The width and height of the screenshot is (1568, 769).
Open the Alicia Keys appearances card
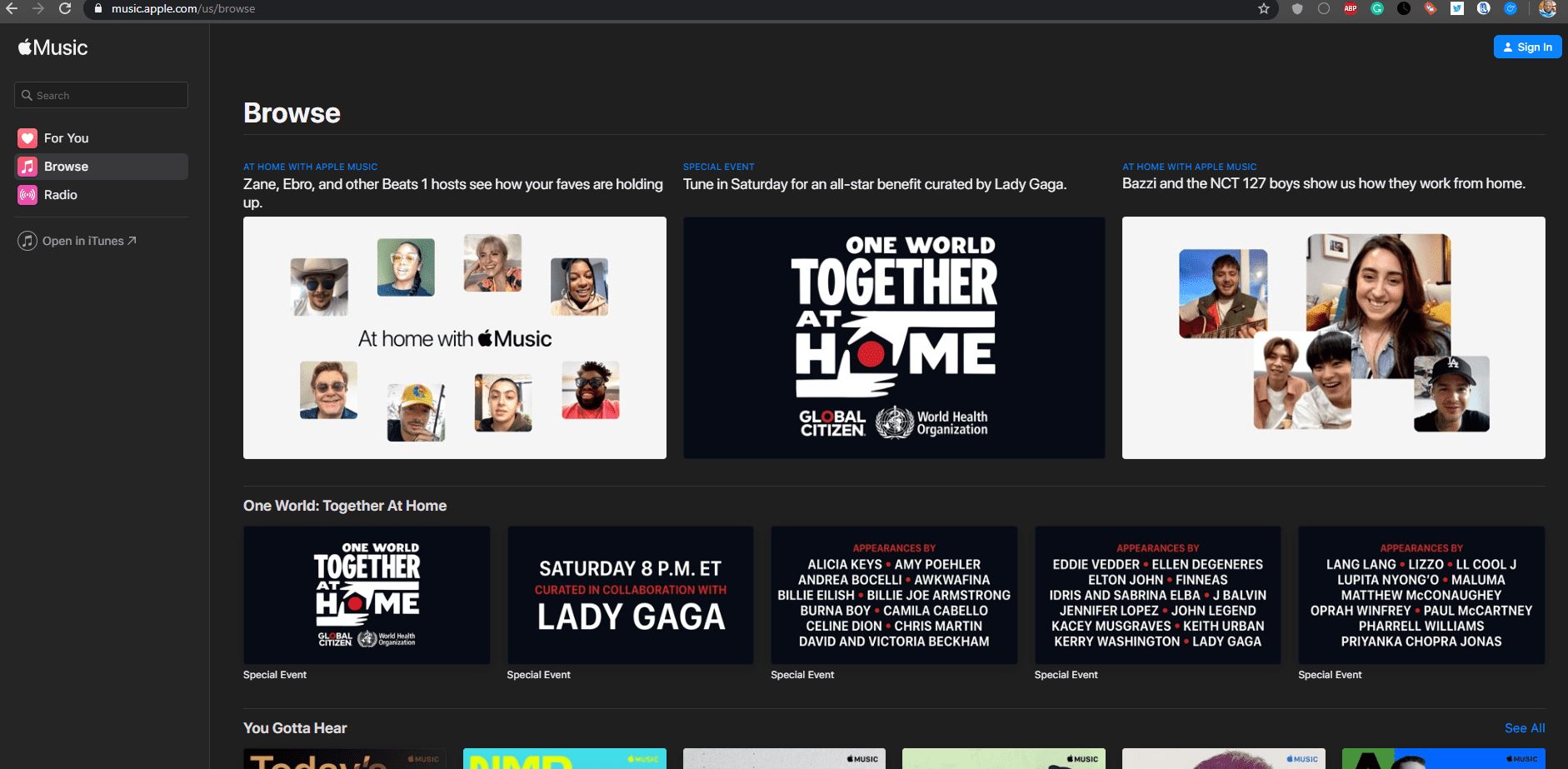tap(894, 595)
